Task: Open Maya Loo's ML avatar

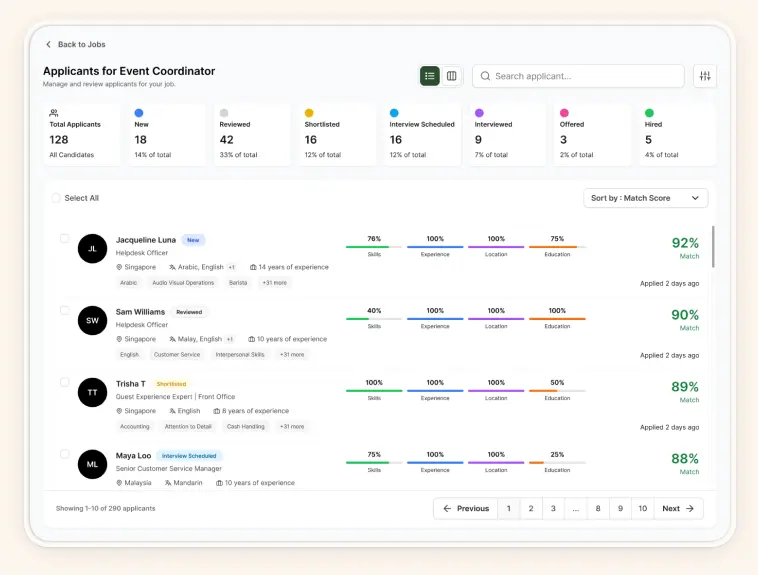Action: [92, 464]
